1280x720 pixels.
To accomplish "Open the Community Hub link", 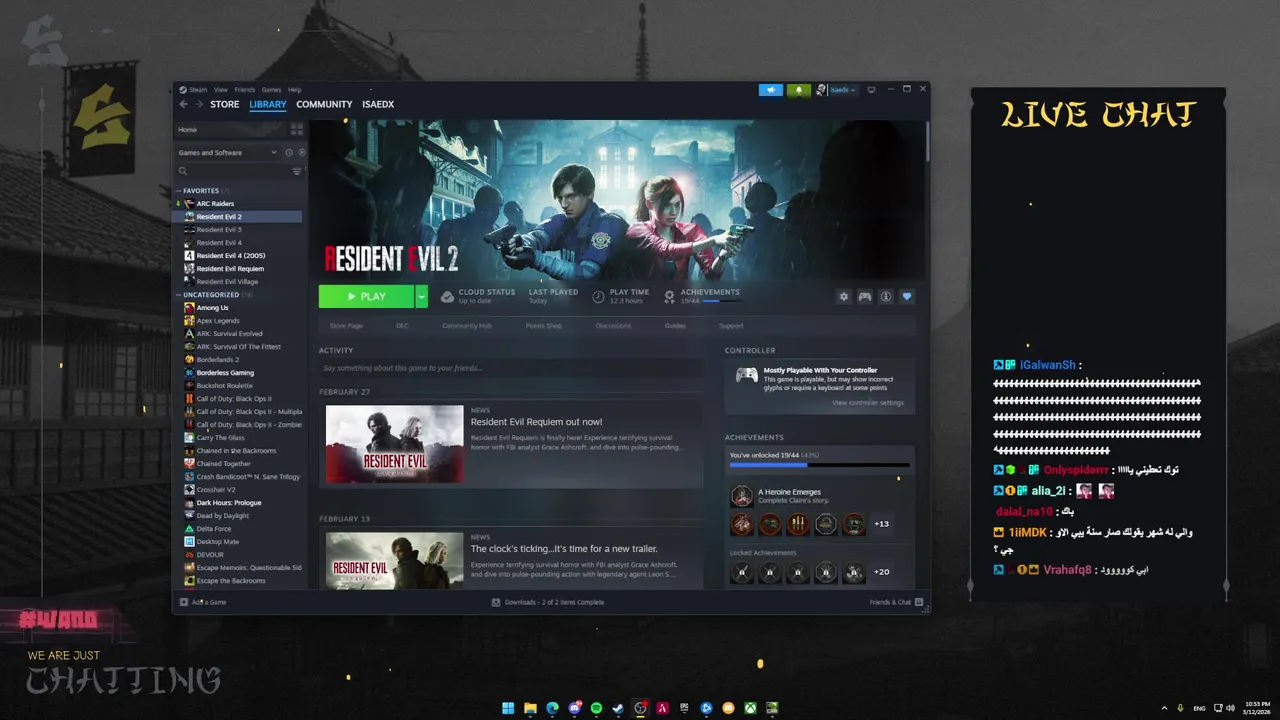I will click(x=467, y=326).
